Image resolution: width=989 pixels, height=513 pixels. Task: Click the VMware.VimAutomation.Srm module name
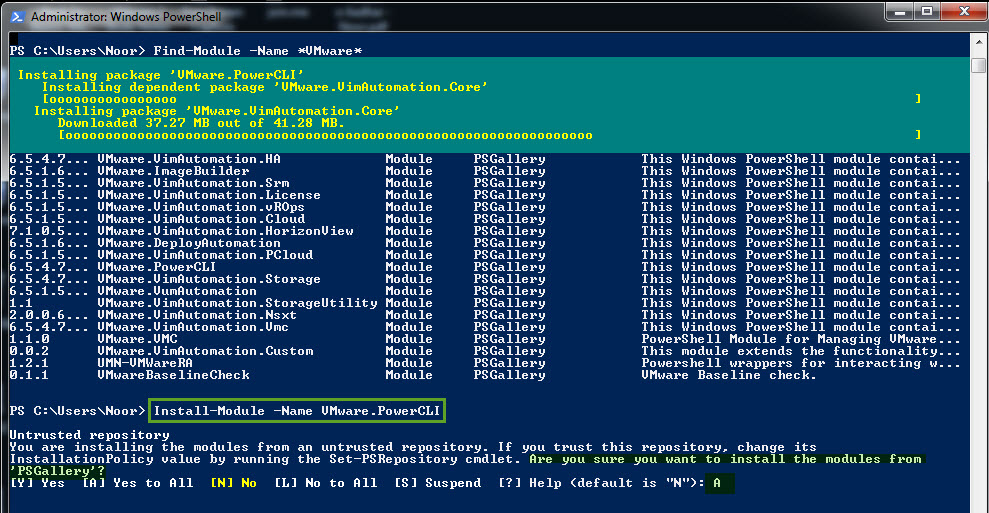pyautogui.click(x=193, y=183)
